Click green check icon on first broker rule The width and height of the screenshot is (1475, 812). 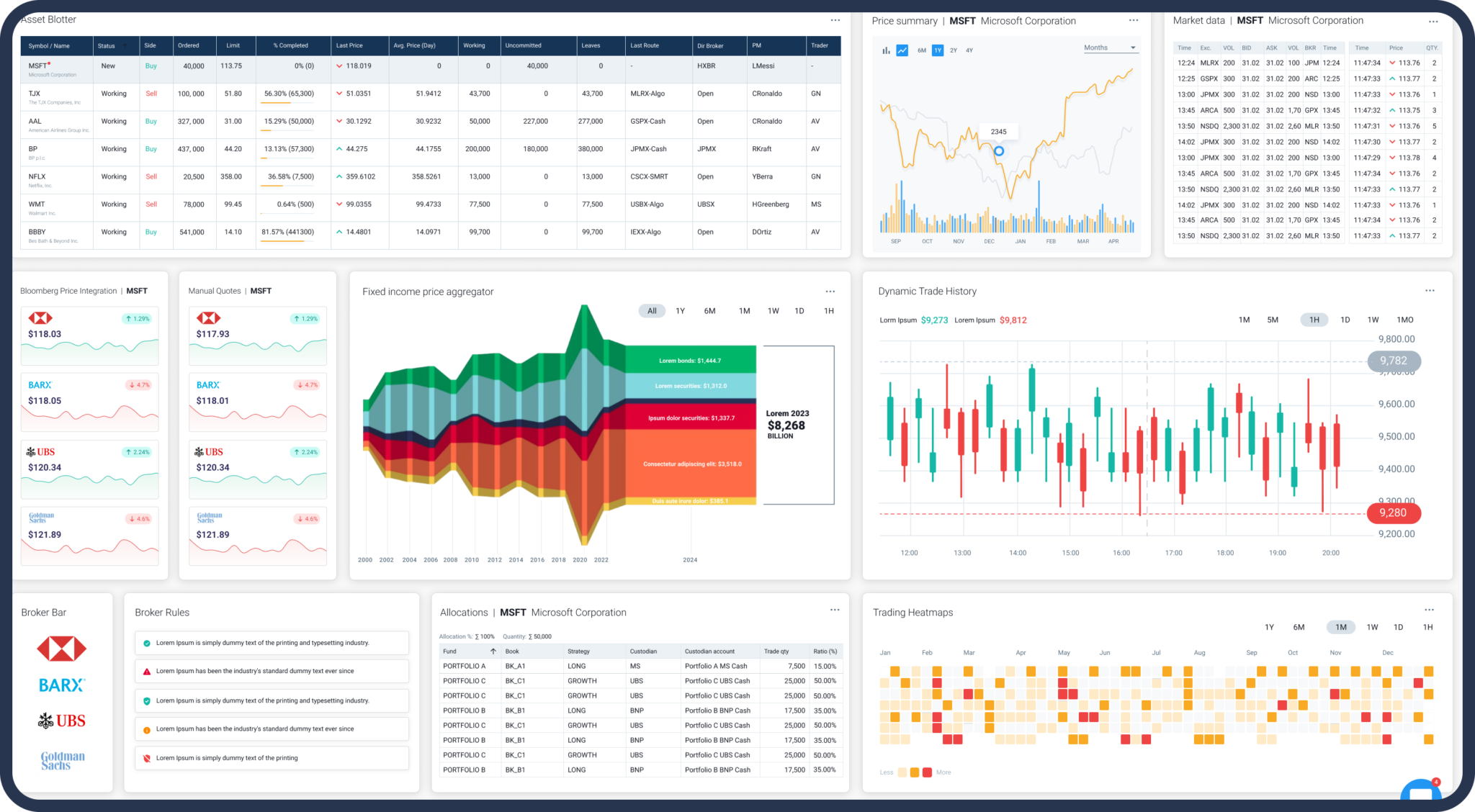(147, 643)
